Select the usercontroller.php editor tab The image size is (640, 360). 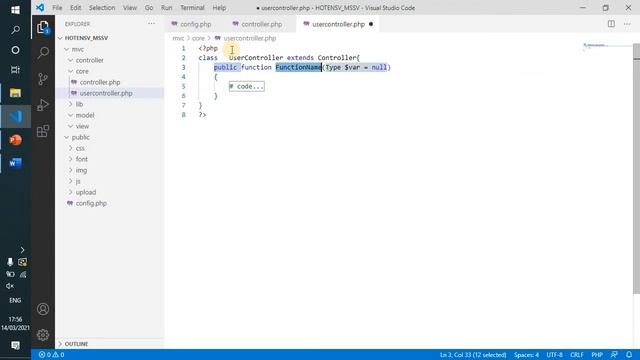[338, 24]
